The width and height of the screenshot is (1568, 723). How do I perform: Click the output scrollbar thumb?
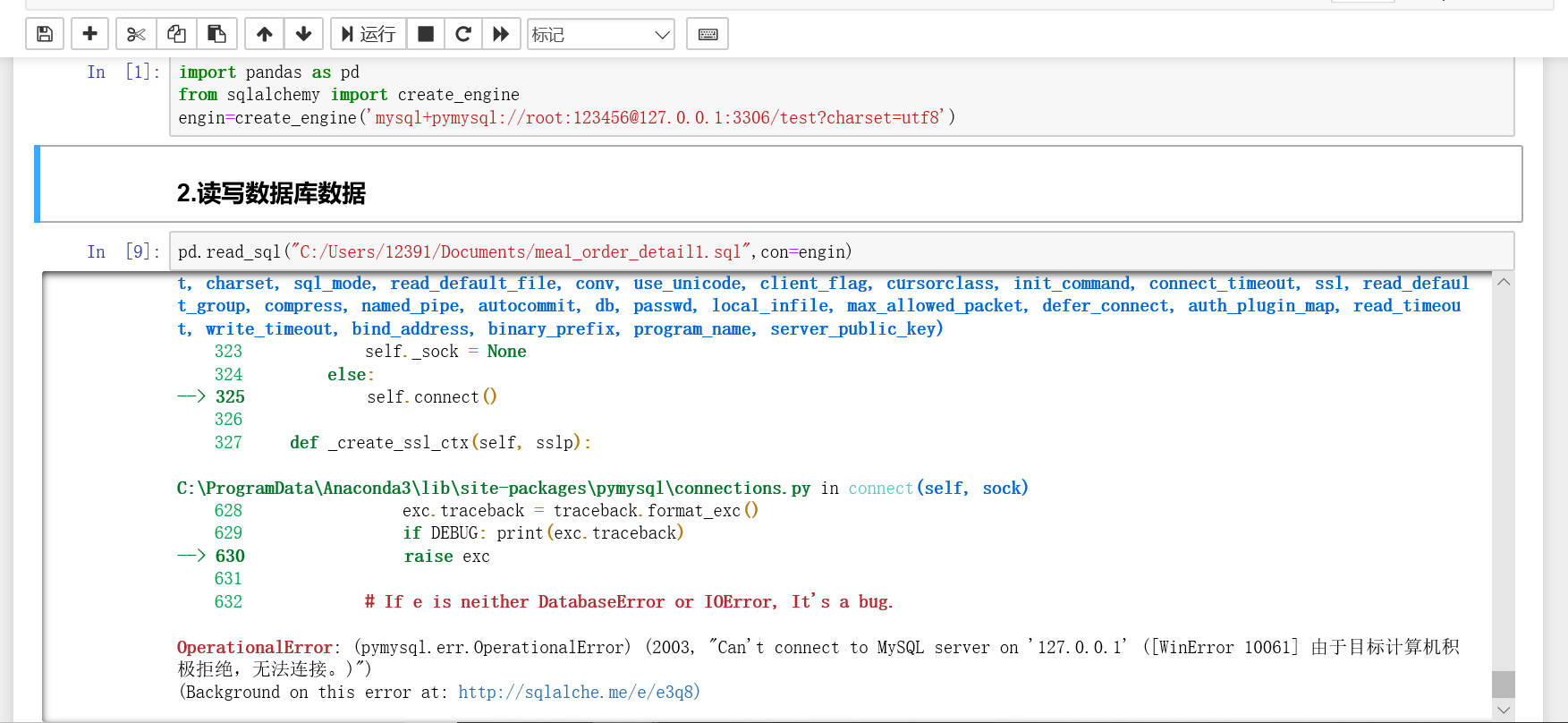coord(1504,685)
